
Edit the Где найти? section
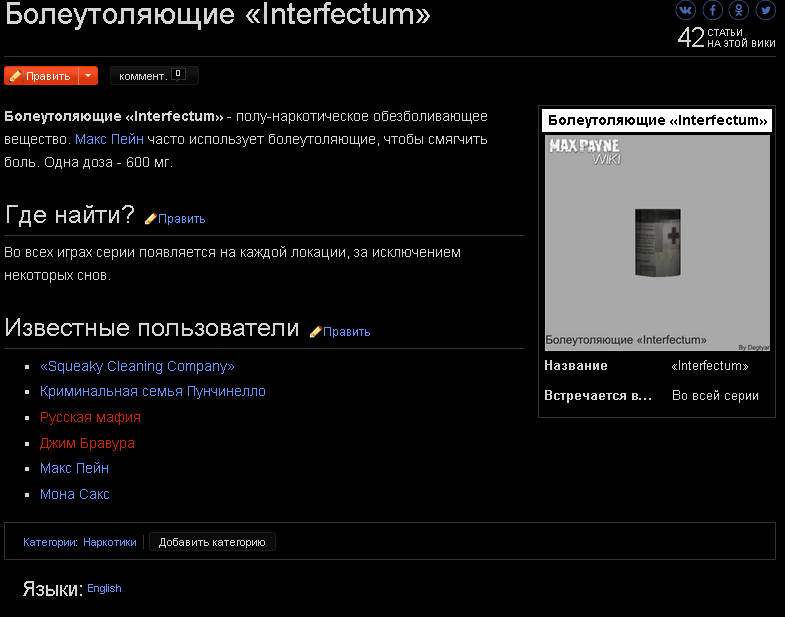pyautogui.click(x=181, y=219)
